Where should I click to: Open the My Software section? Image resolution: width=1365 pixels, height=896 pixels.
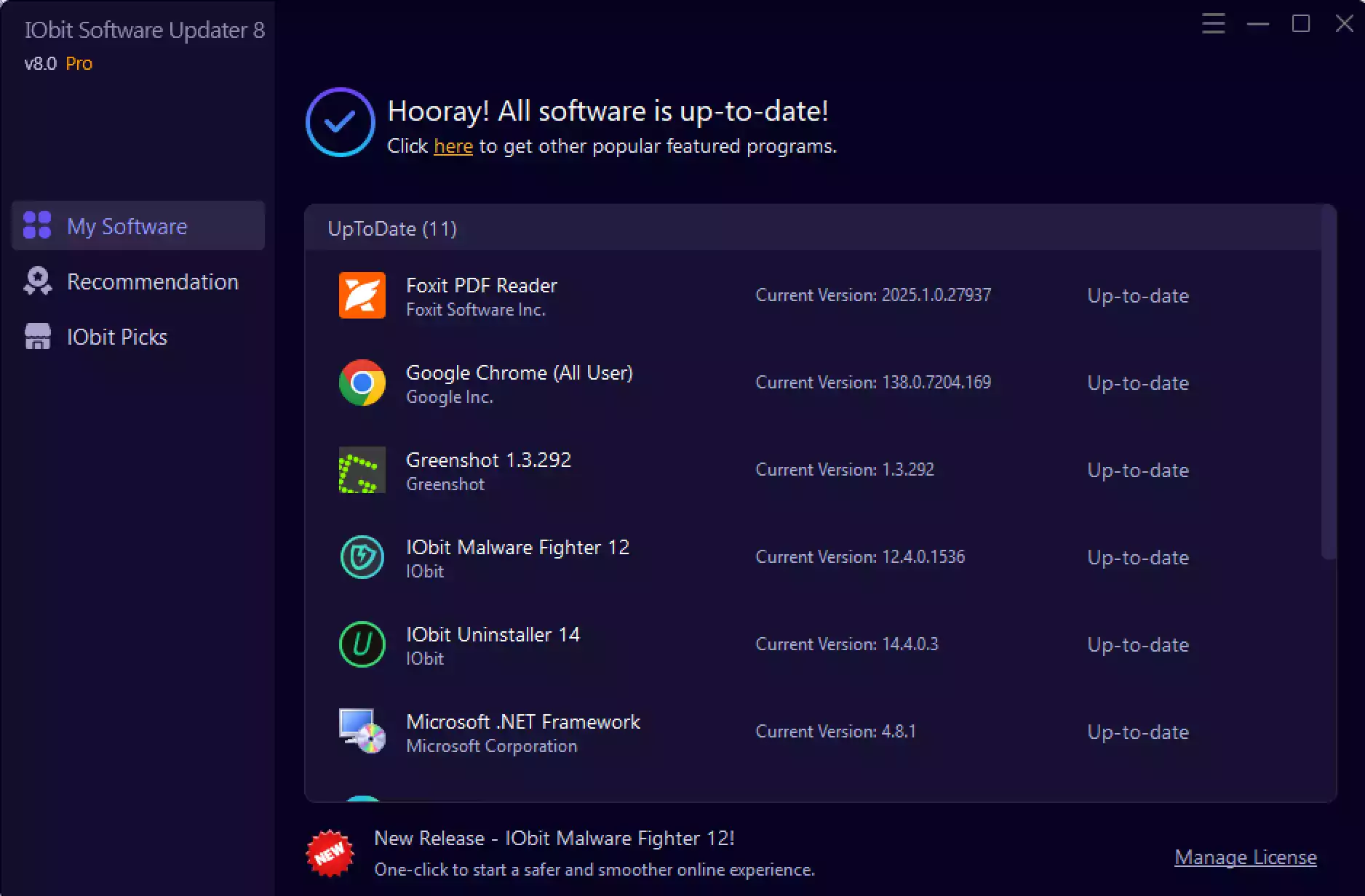click(138, 225)
